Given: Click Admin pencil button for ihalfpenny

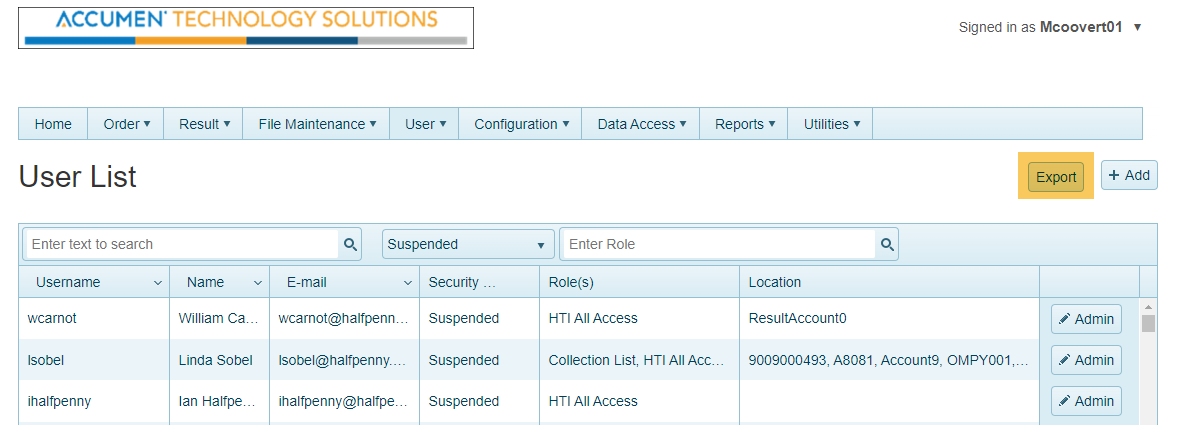Looking at the screenshot, I should tap(1086, 401).
